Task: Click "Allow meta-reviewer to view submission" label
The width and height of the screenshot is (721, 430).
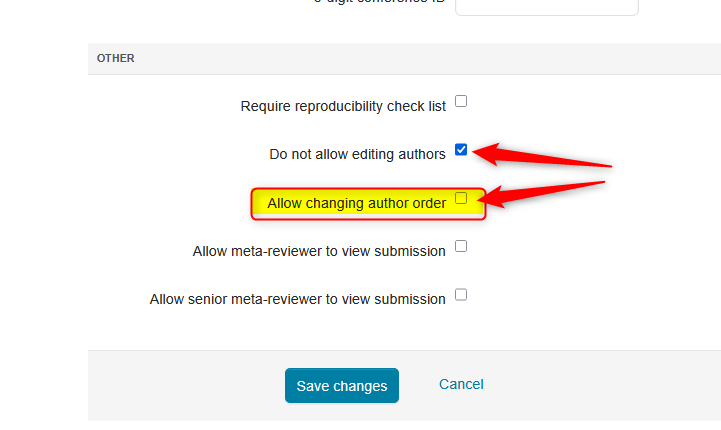Action: (319, 251)
